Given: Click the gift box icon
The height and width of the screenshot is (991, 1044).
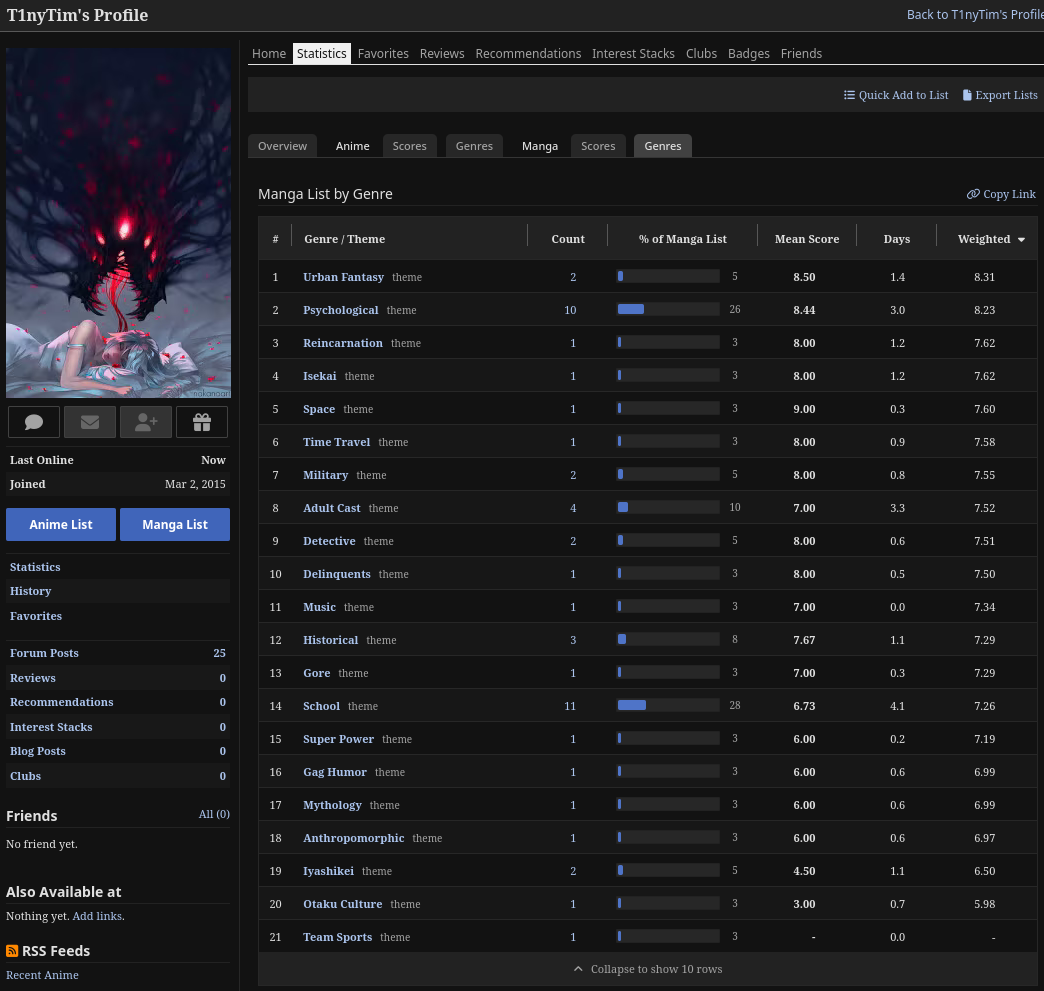Looking at the screenshot, I should point(202,422).
